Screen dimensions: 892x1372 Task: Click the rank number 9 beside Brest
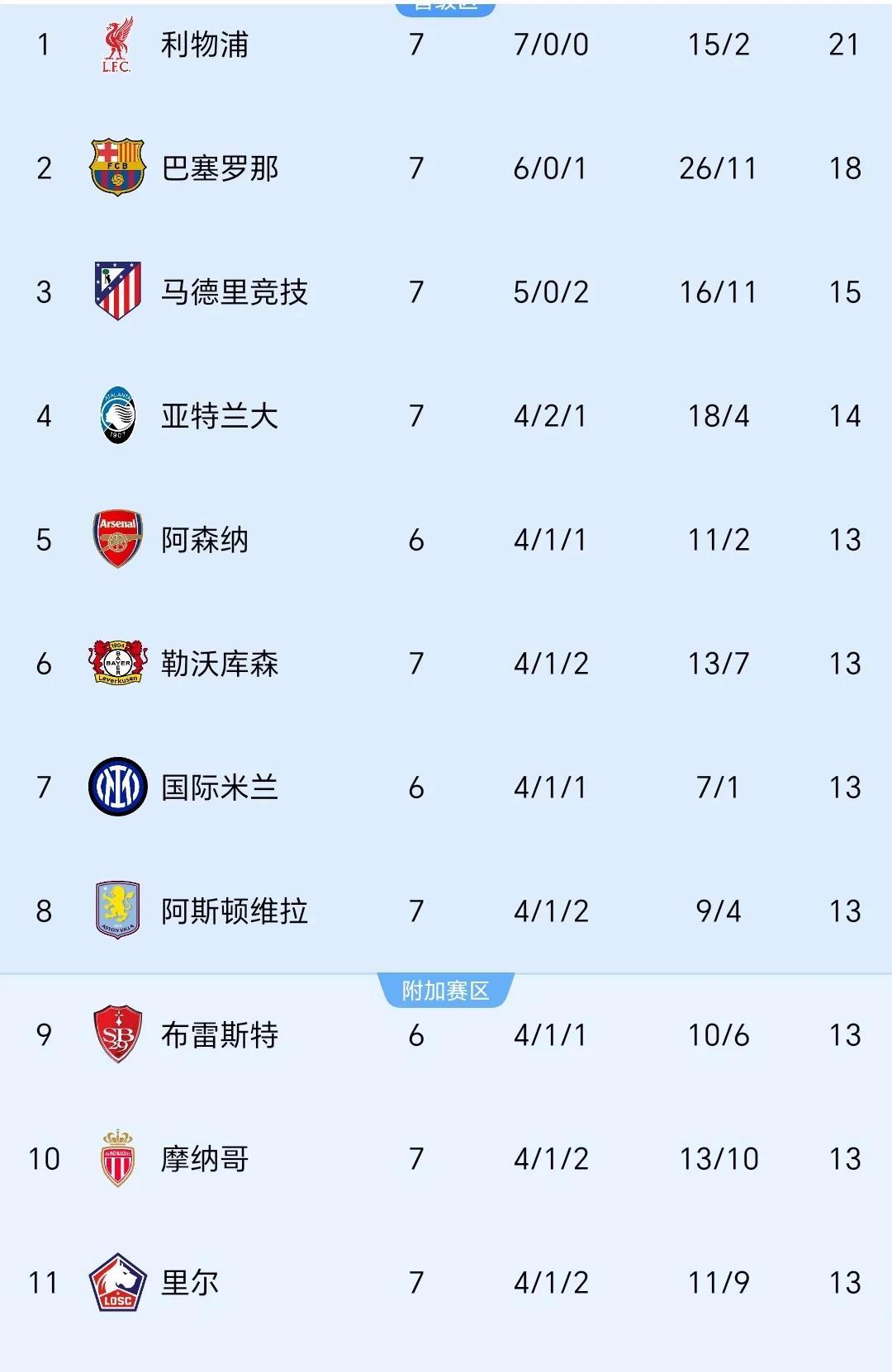(x=44, y=1036)
